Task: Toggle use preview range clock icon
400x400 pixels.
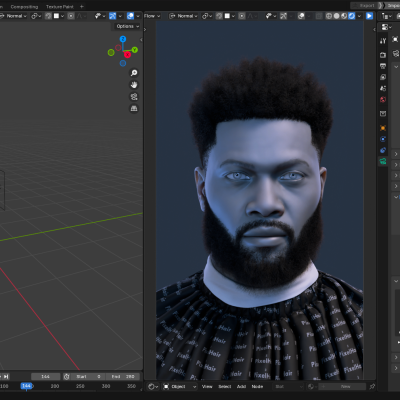Action: 67,377
